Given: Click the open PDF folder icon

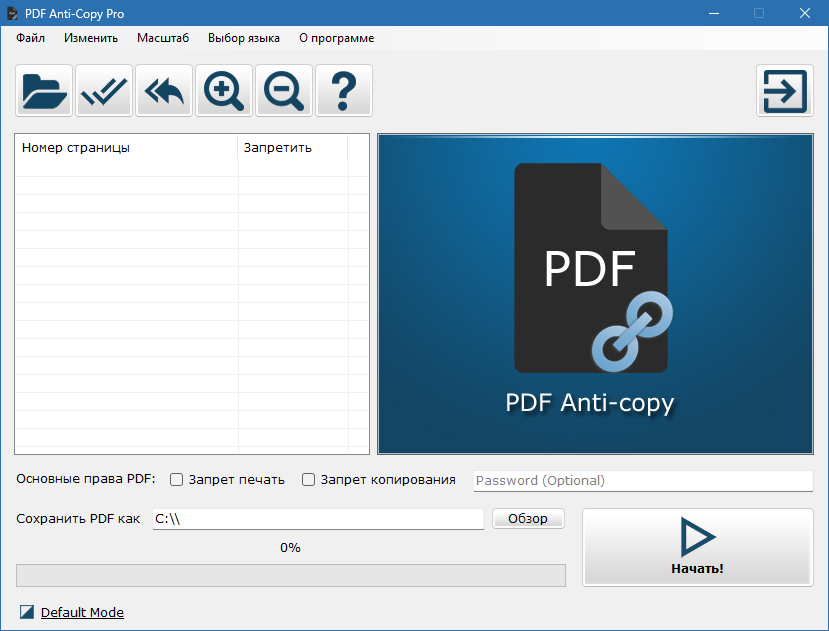Looking at the screenshot, I should pos(44,92).
